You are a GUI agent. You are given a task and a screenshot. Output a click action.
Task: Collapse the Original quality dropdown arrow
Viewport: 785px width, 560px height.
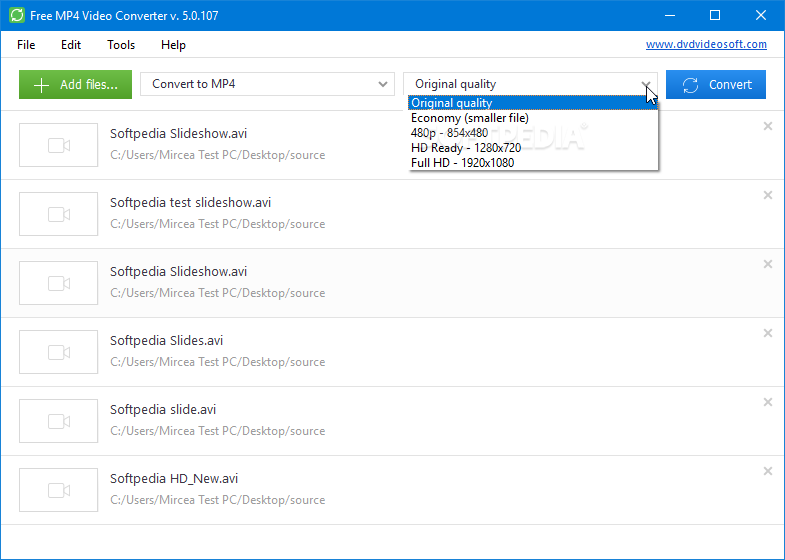pyautogui.click(x=646, y=84)
